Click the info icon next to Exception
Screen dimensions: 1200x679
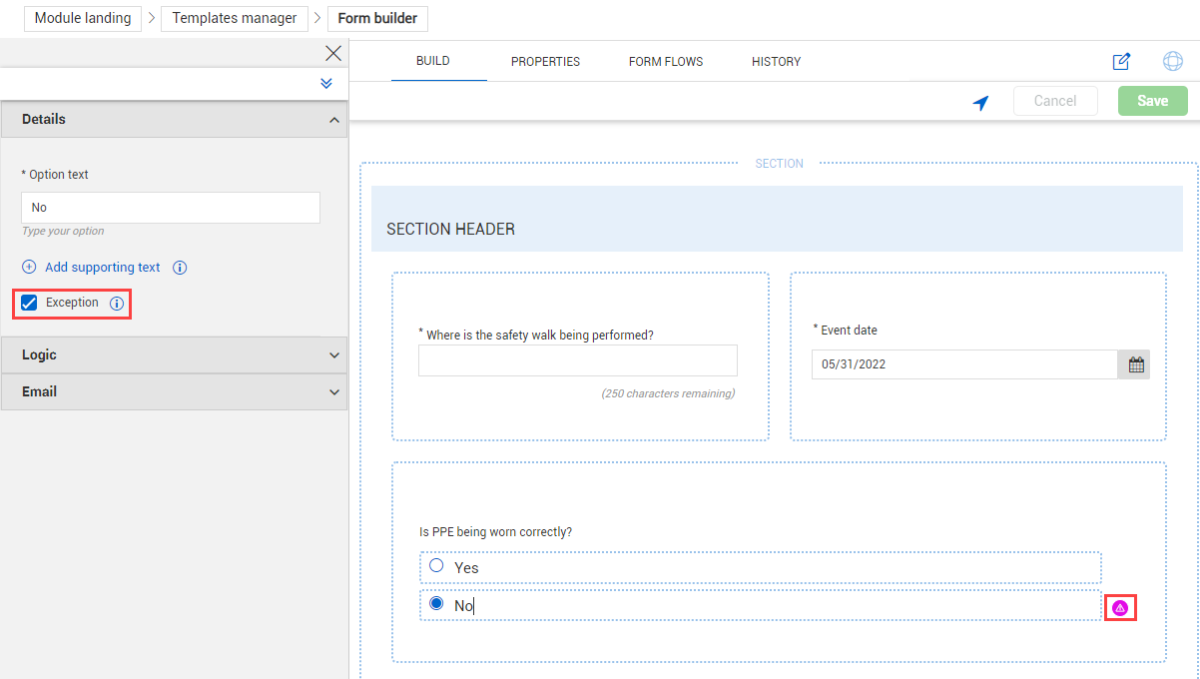[x=117, y=304]
